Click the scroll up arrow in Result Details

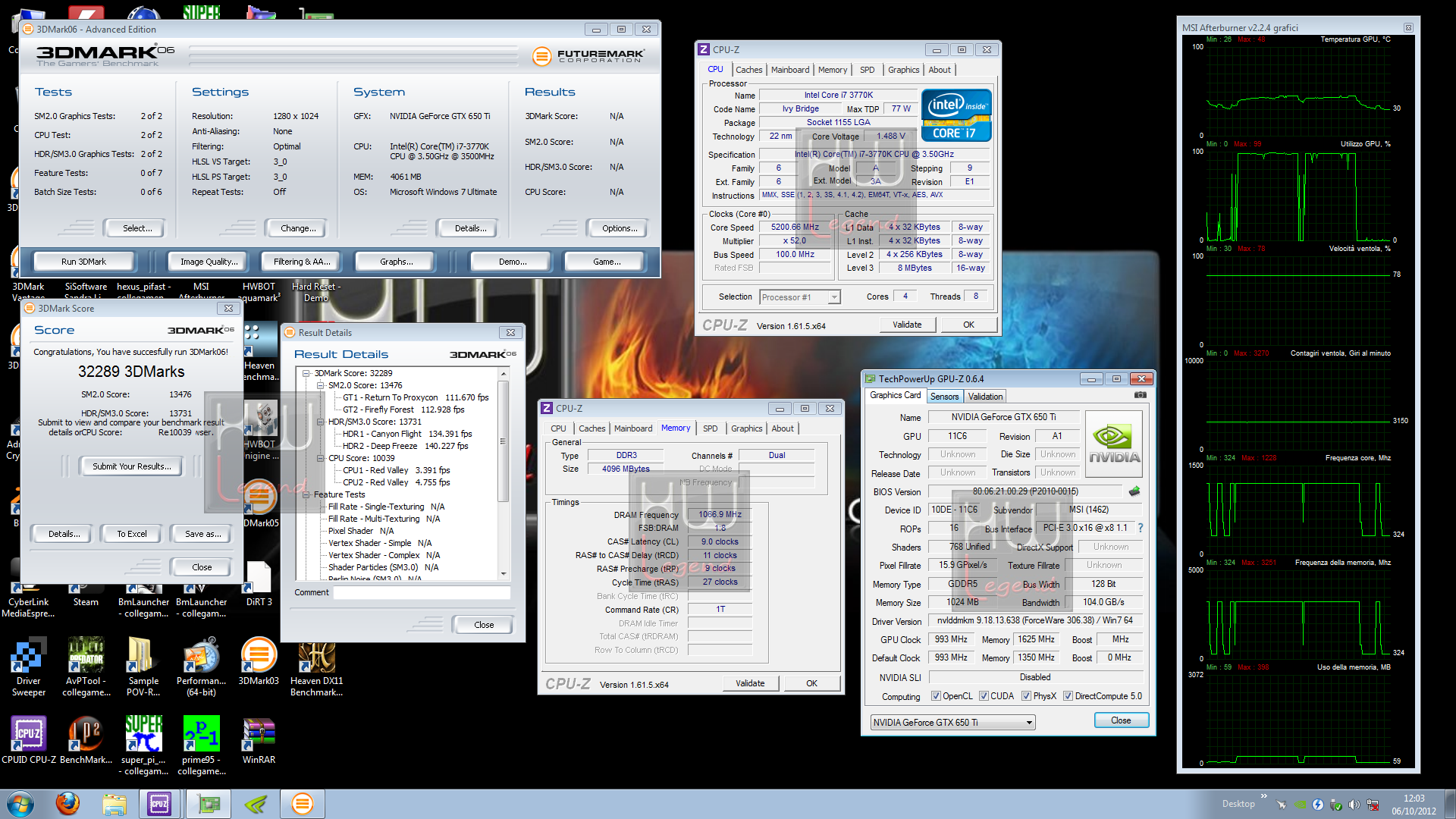(504, 375)
